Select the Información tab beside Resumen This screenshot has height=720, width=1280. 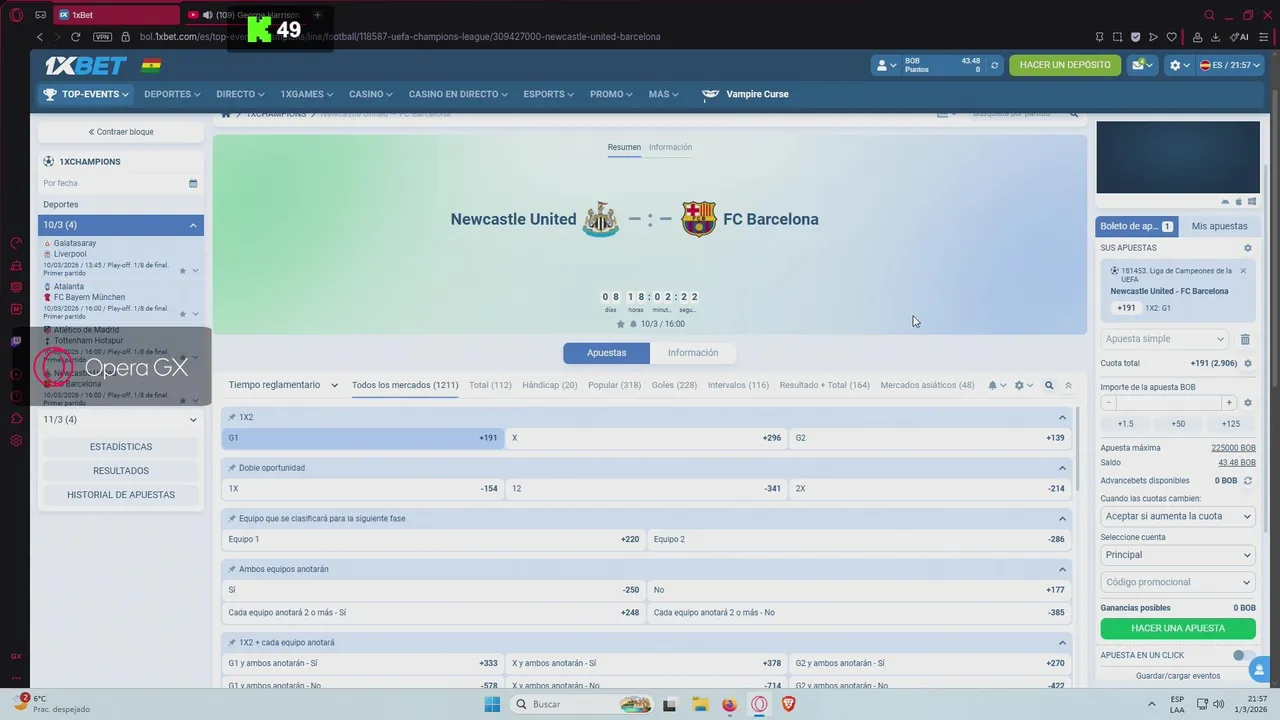click(670, 147)
